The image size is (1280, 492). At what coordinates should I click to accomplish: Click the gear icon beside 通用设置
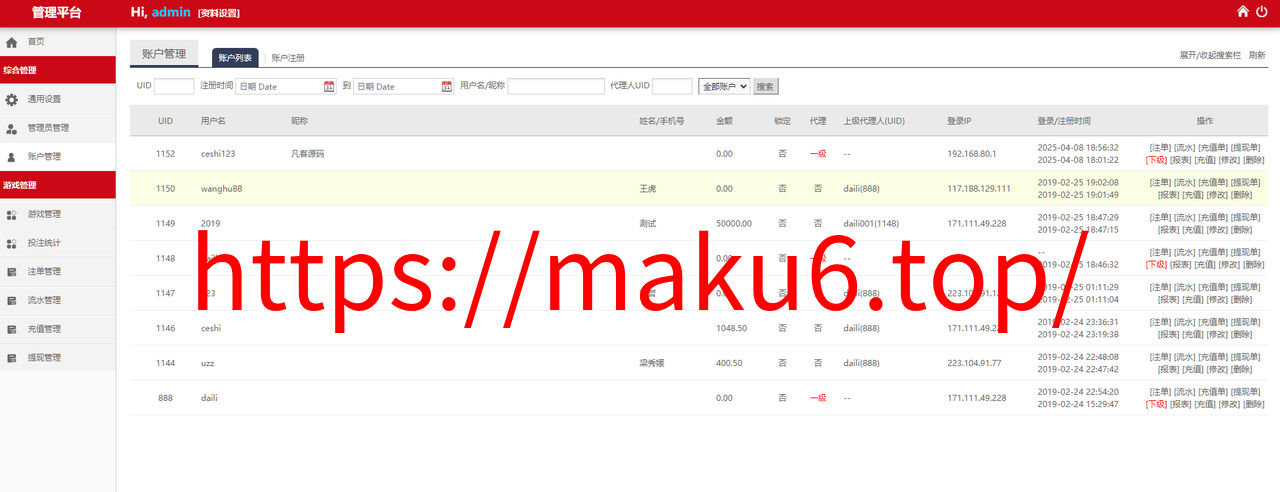tap(12, 100)
